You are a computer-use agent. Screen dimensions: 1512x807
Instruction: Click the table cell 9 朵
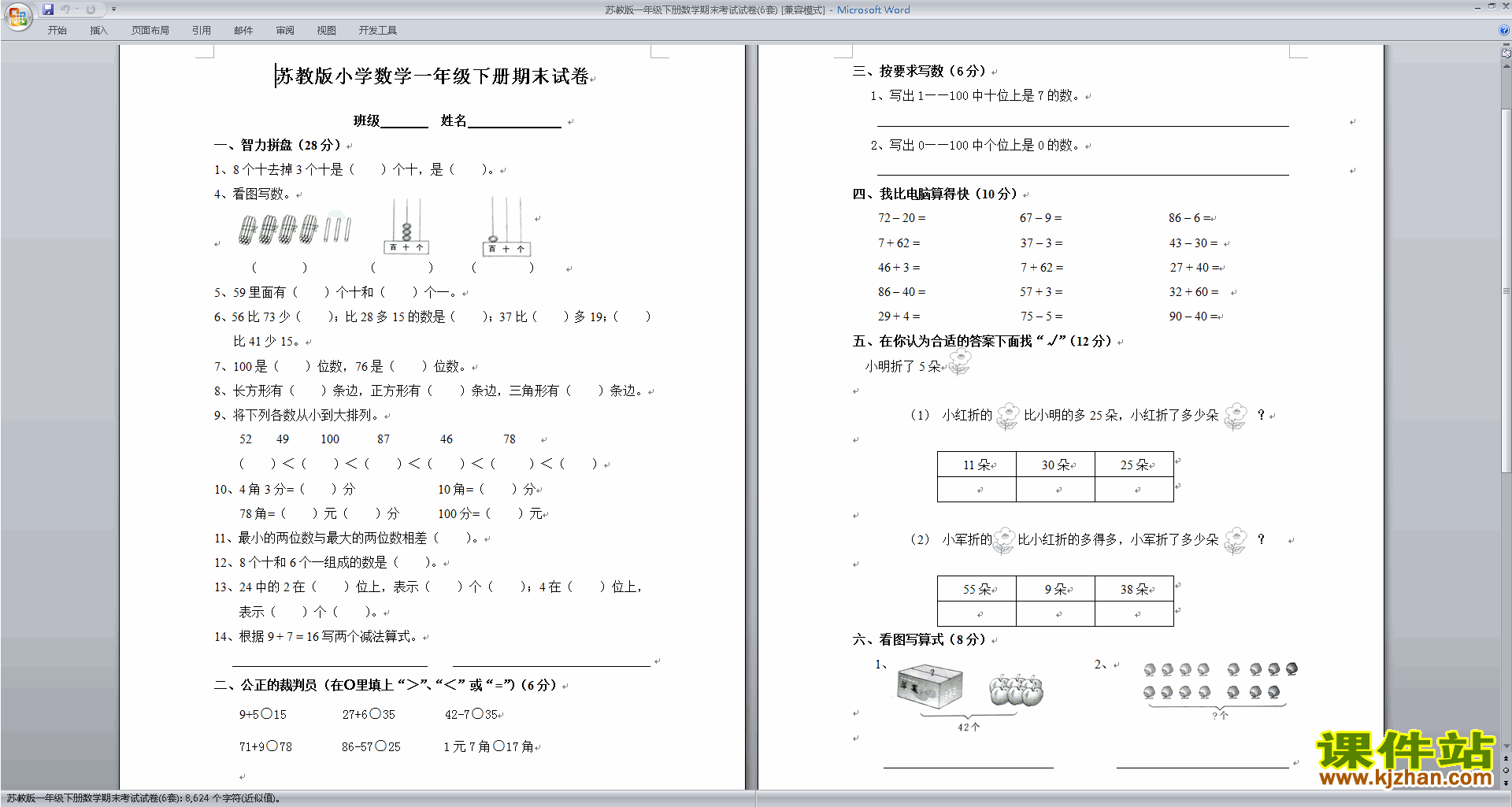(x=1055, y=589)
